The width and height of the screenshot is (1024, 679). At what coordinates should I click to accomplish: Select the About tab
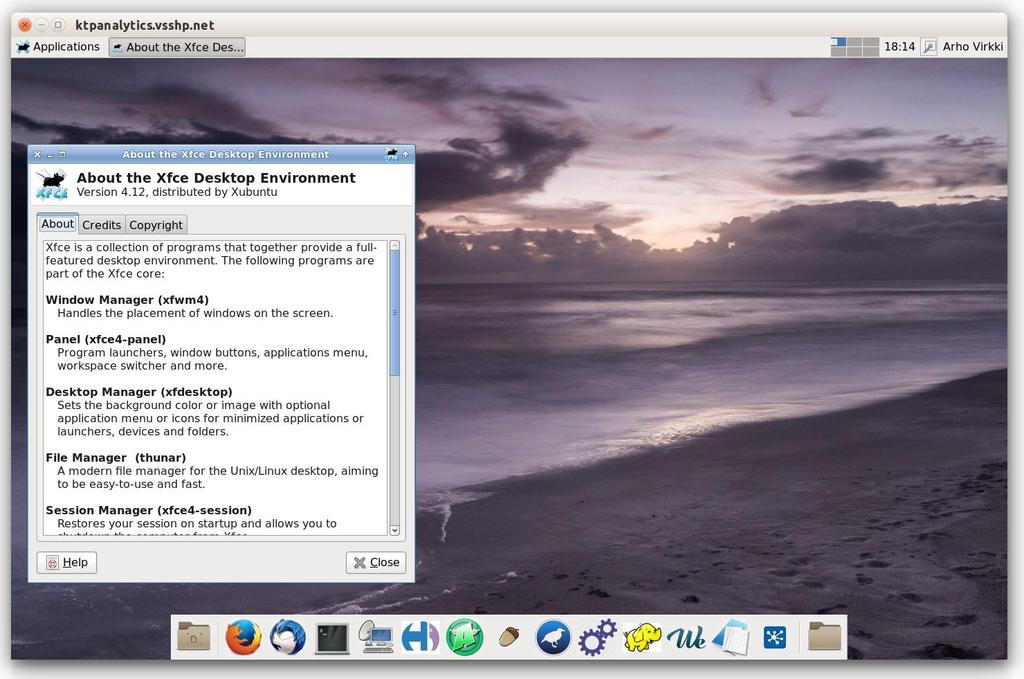click(57, 224)
